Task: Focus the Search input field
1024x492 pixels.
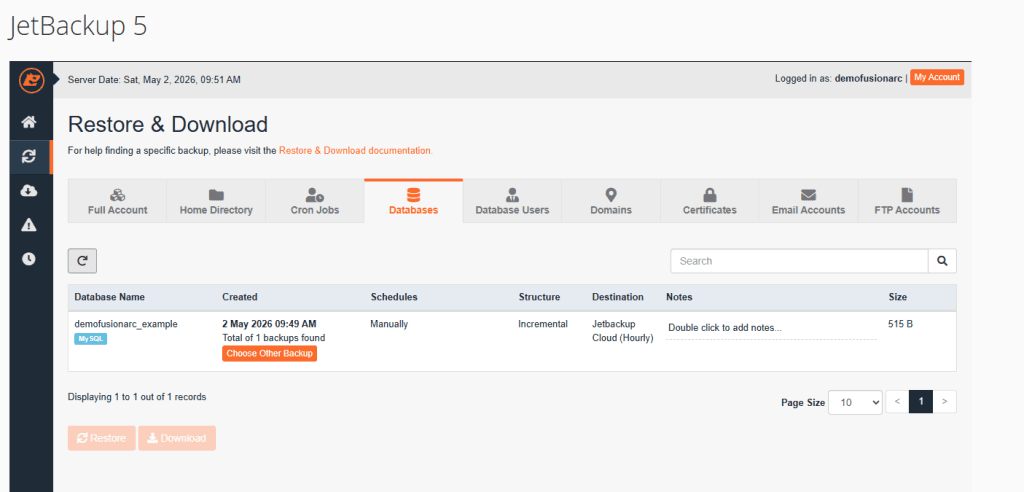Action: [799, 261]
